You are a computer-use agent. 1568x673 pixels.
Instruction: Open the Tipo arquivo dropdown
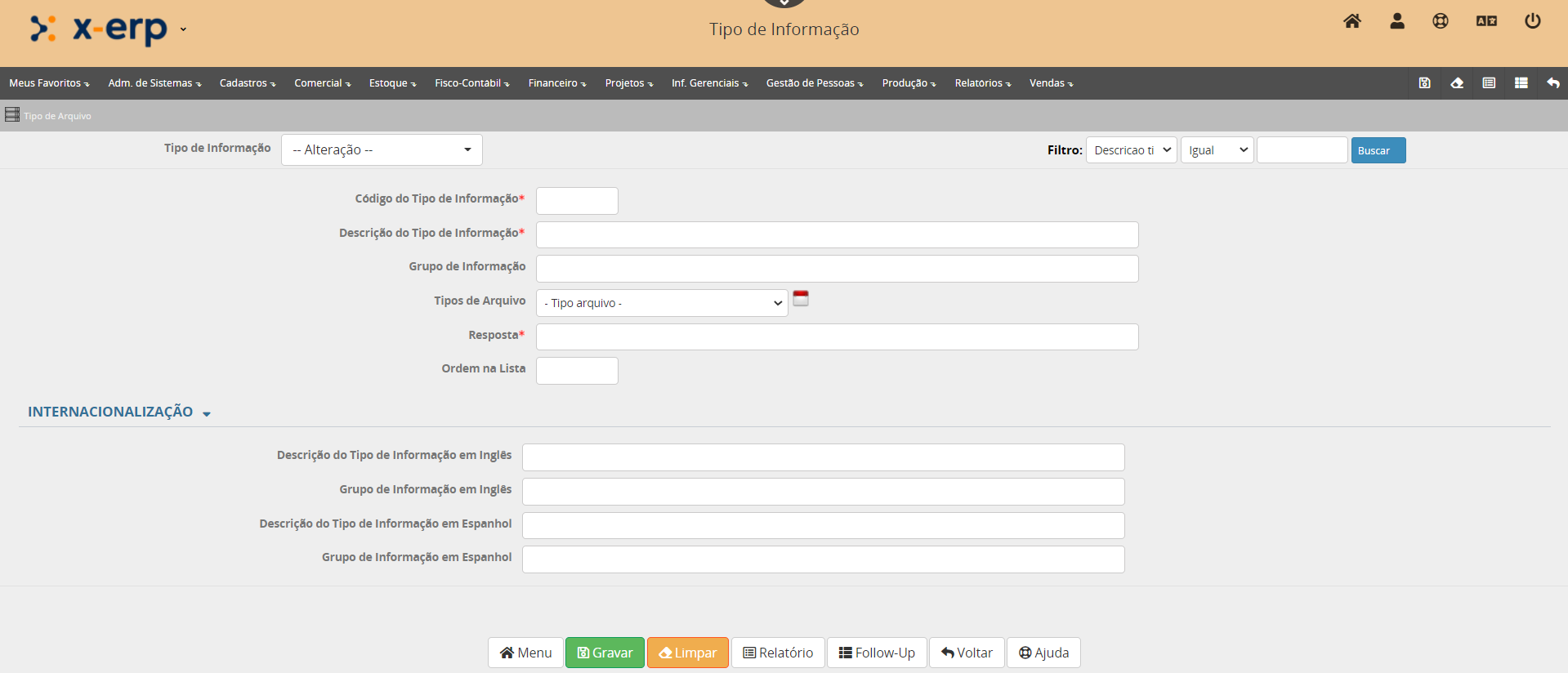click(662, 303)
